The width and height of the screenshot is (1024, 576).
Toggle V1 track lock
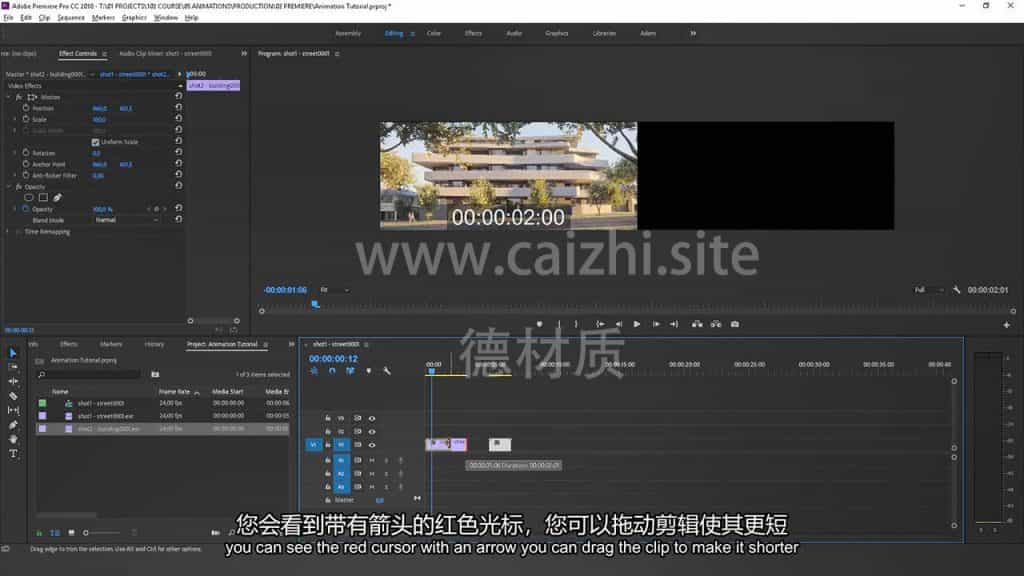(x=328, y=445)
